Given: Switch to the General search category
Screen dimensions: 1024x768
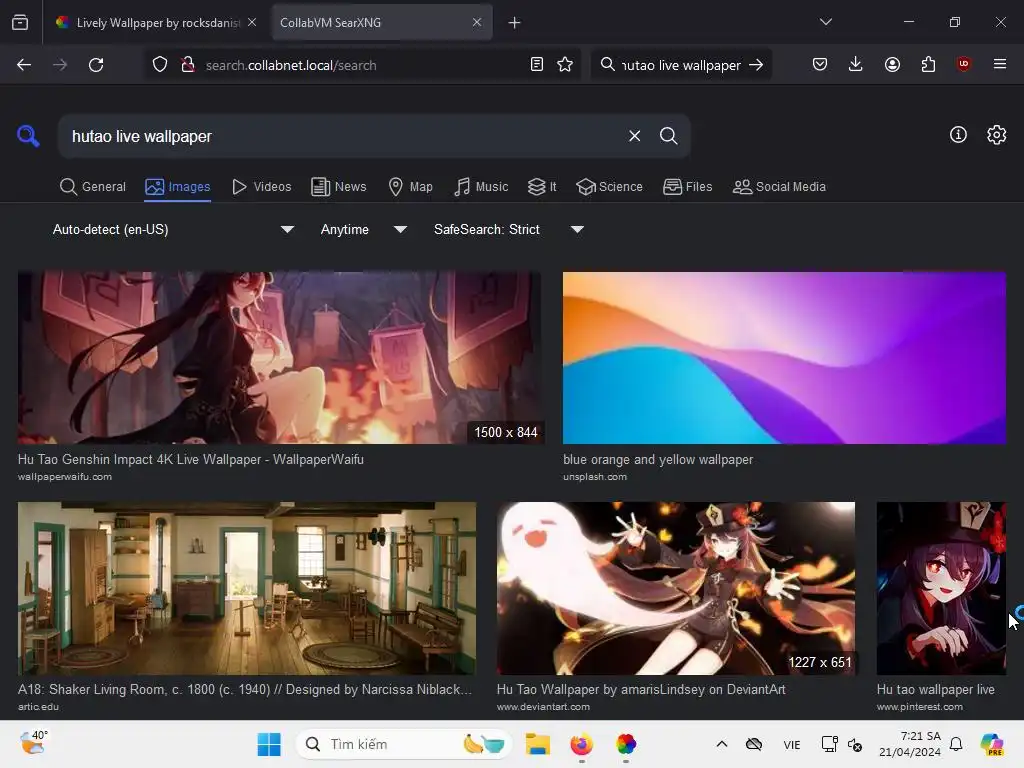Looking at the screenshot, I should point(93,187).
